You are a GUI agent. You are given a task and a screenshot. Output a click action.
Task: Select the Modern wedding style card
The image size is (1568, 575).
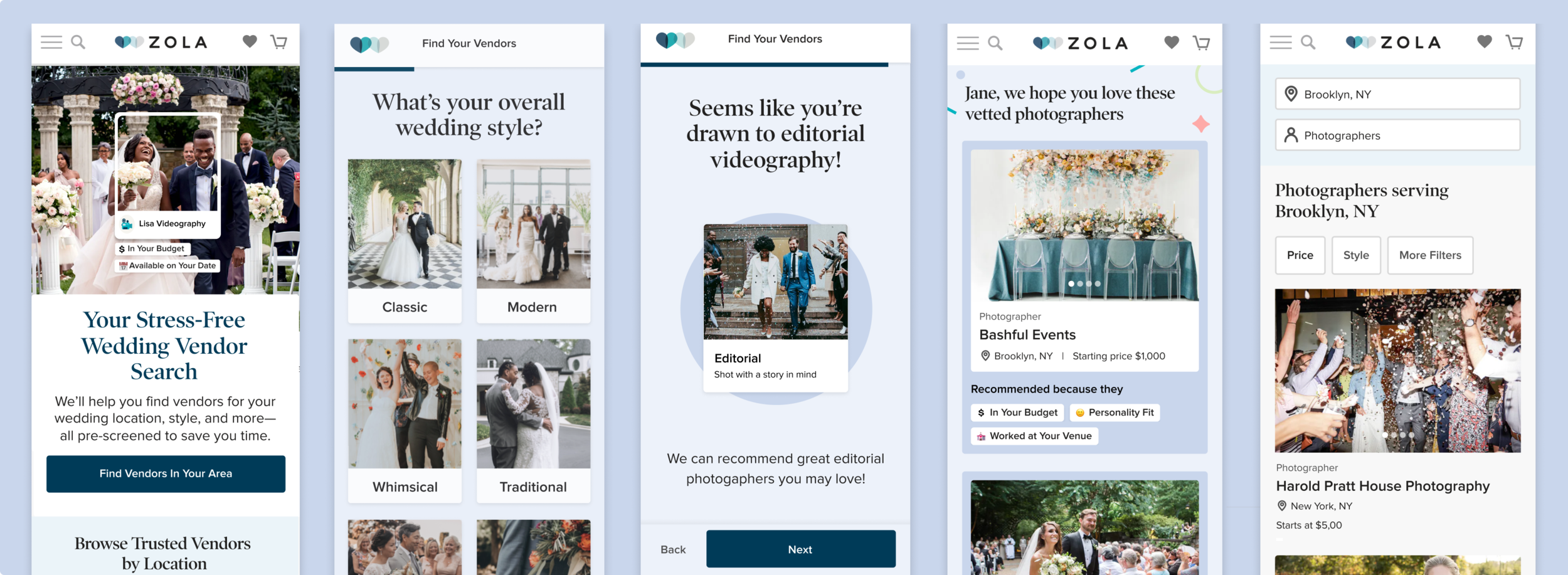point(533,241)
